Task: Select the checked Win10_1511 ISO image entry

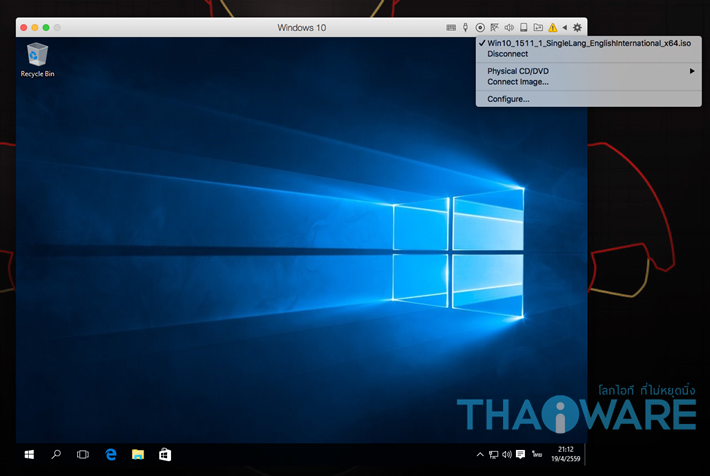Action: point(589,43)
